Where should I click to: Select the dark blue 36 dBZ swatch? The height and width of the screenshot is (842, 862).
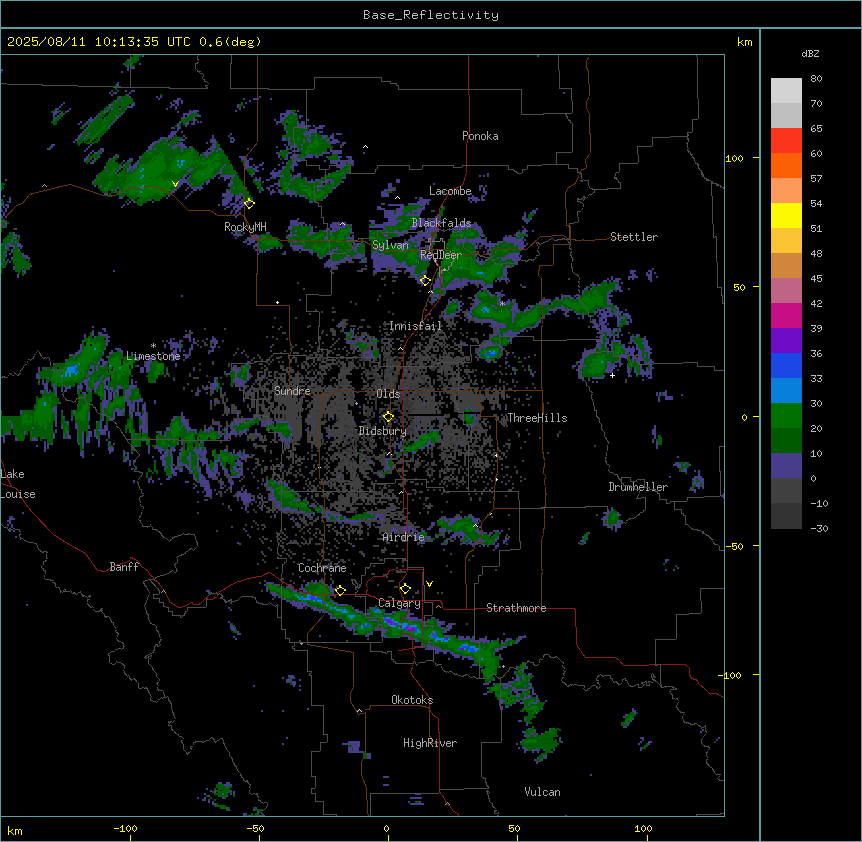tap(786, 365)
